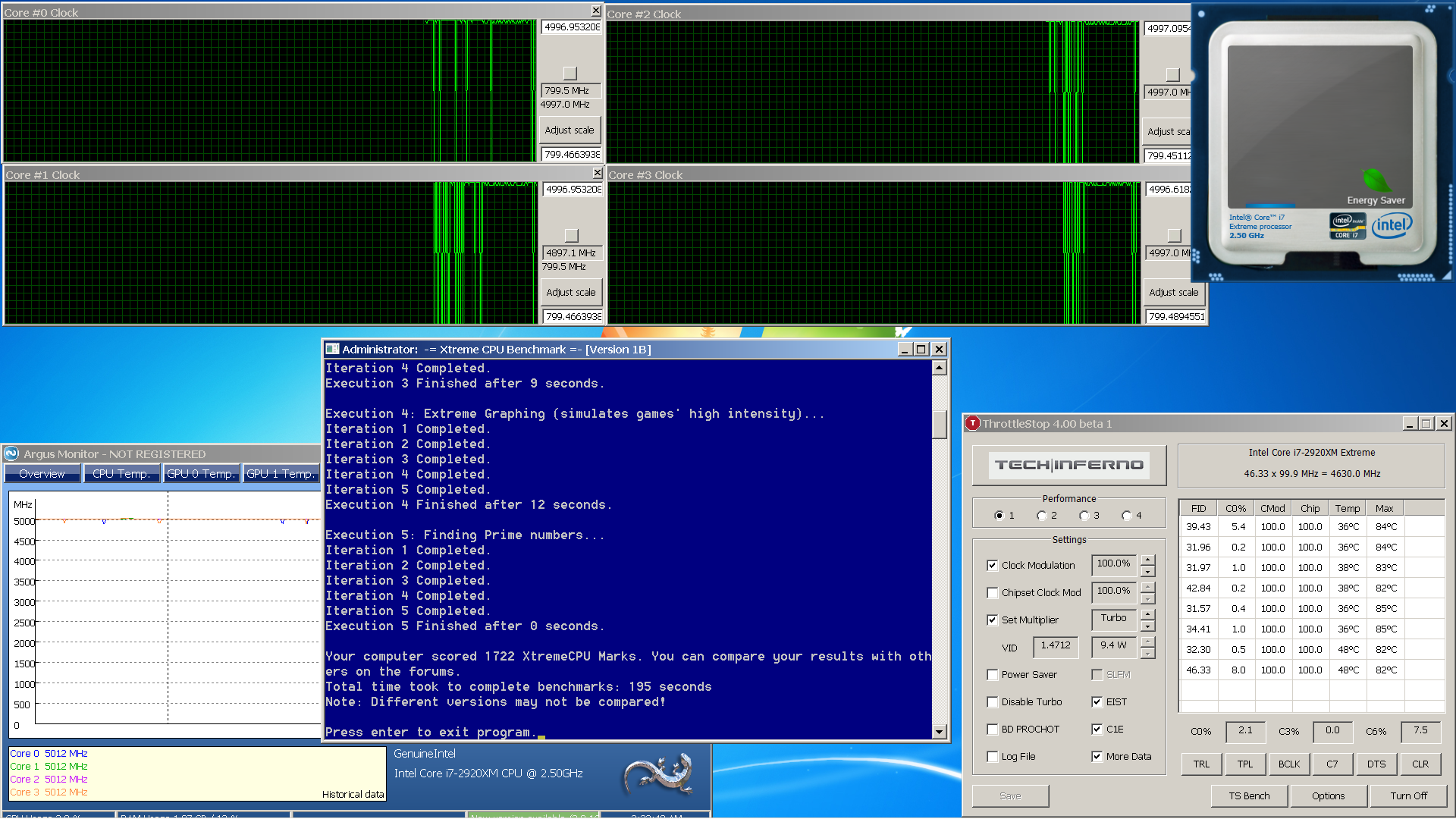This screenshot has width=1456, height=819.
Task: Select Performance profile 3 radio button
Action: (x=1084, y=516)
